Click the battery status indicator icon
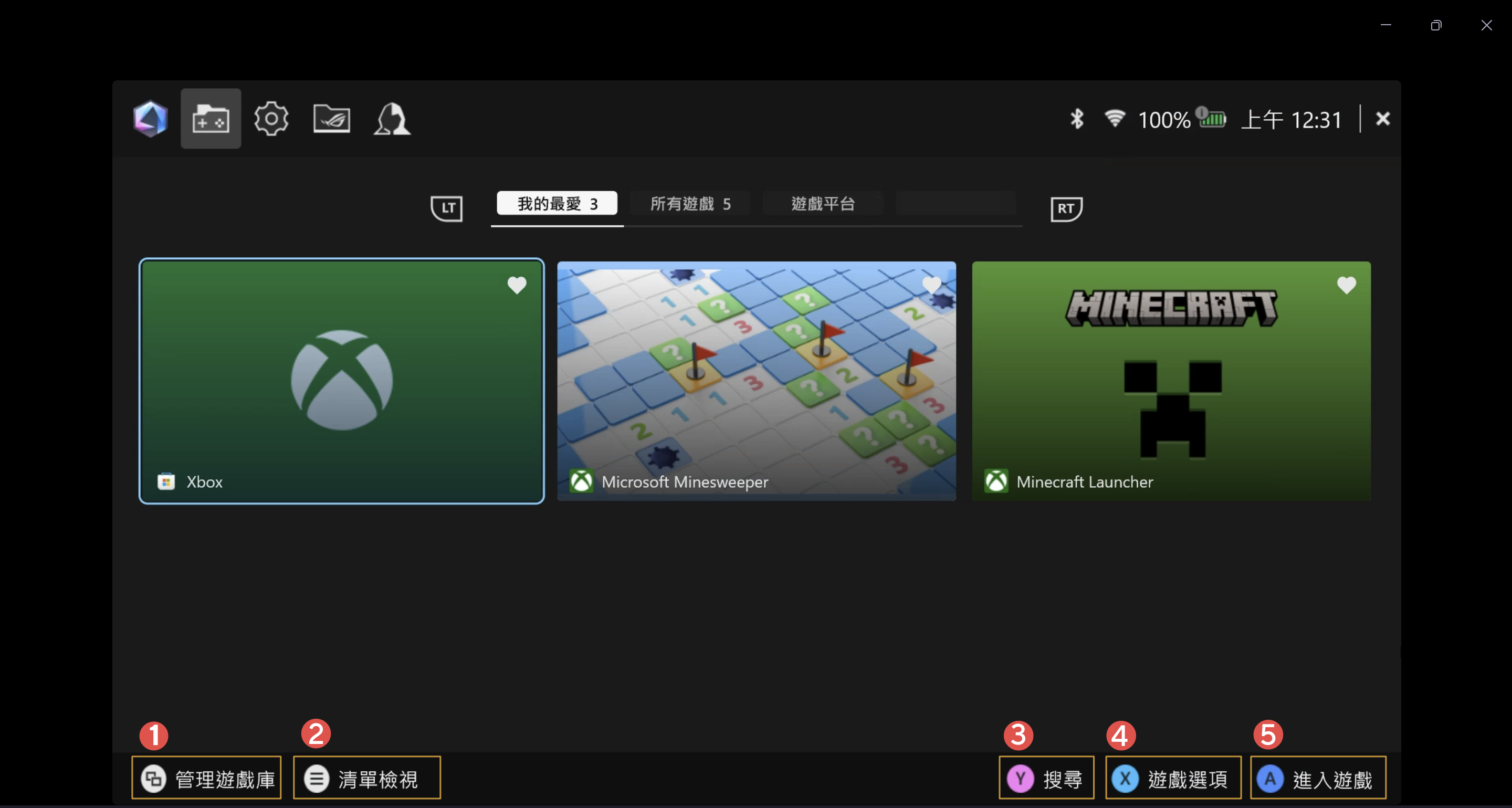1512x808 pixels. point(1213,119)
